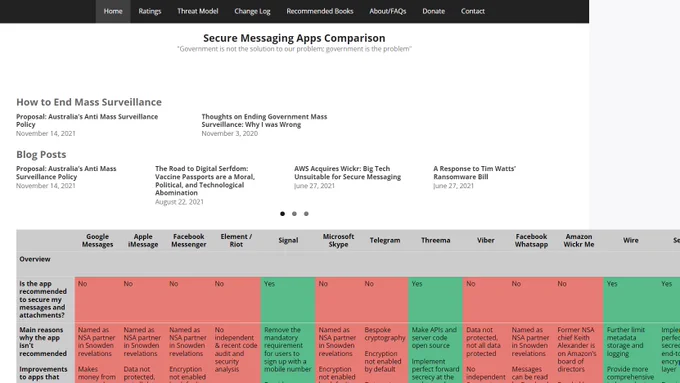Open the Contact page

pos(473,11)
